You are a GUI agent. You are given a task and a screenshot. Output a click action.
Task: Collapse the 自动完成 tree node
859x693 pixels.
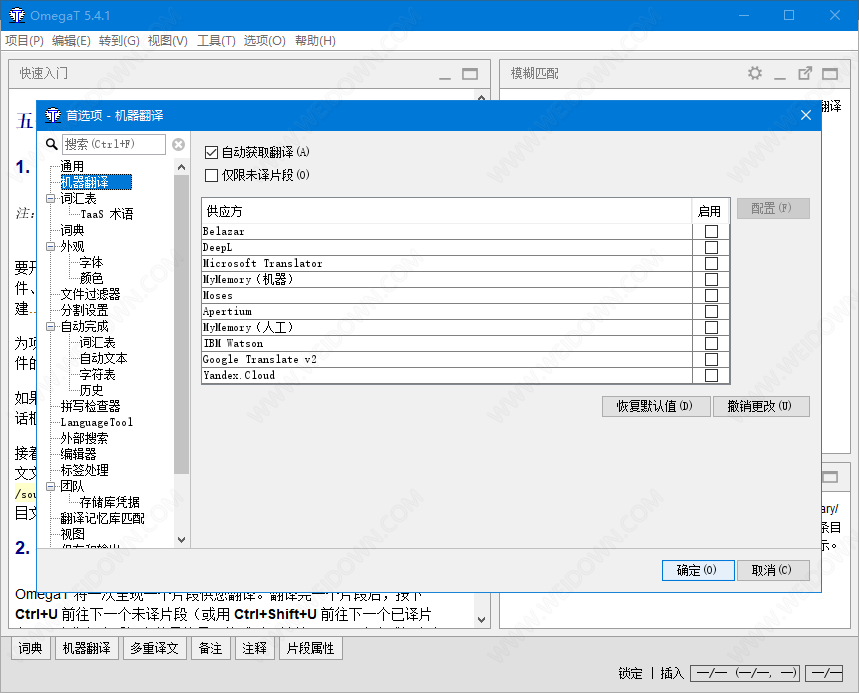pos(51,327)
